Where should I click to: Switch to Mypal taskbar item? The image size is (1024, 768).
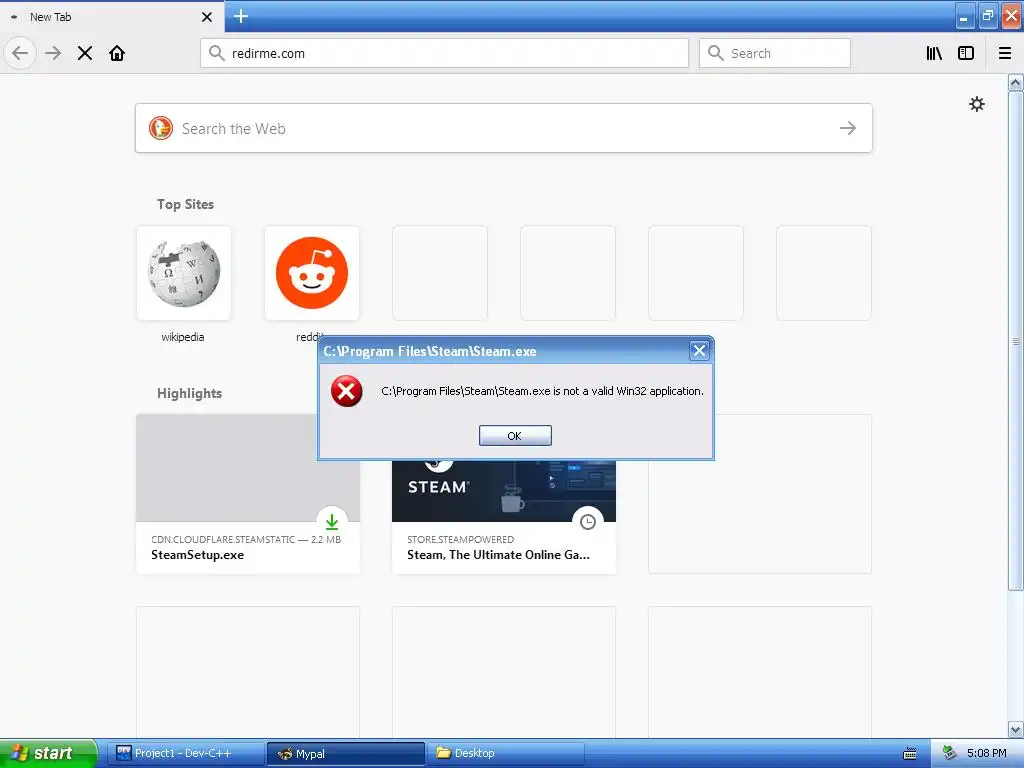(345, 753)
